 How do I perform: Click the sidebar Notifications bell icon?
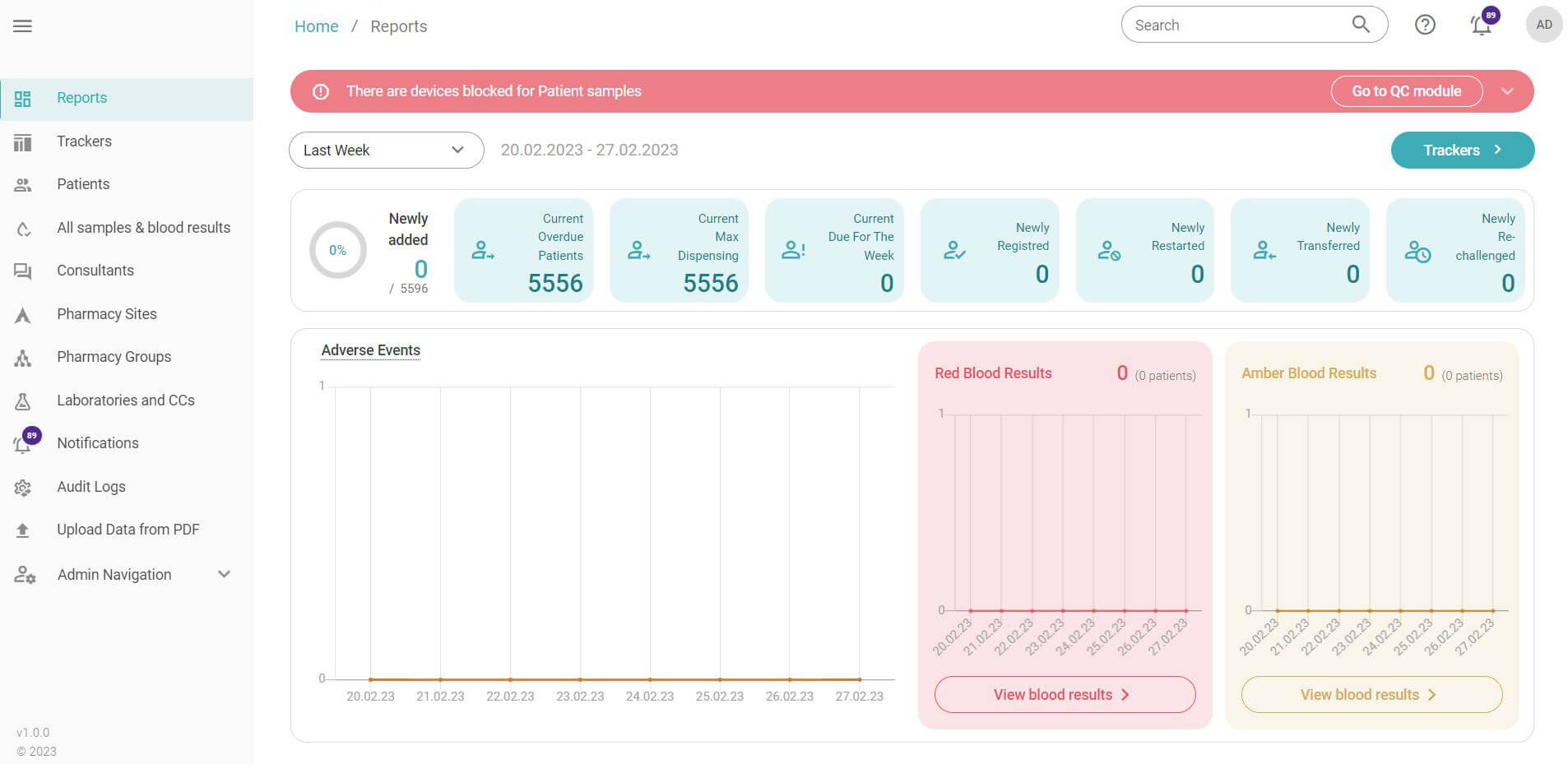[x=22, y=445]
